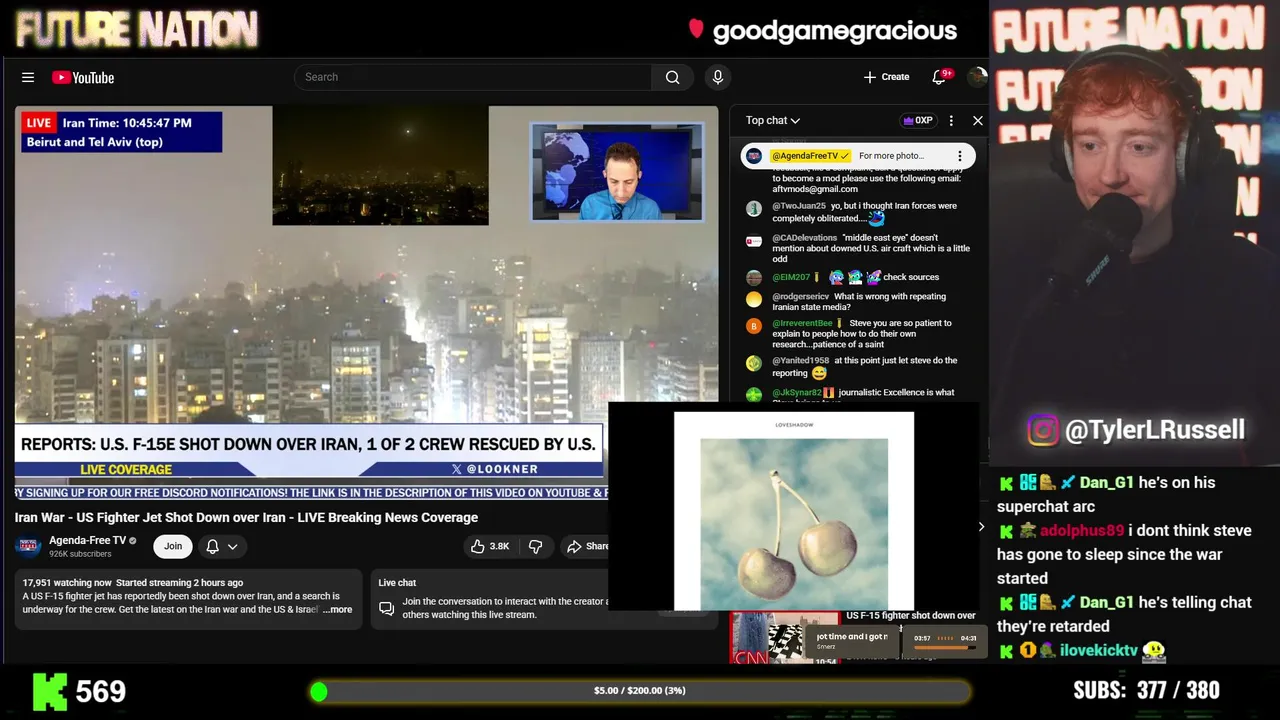The width and height of the screenshot is (1280, 720).
Task: Click the music player progress bar
Action: (x=944, y=648)
